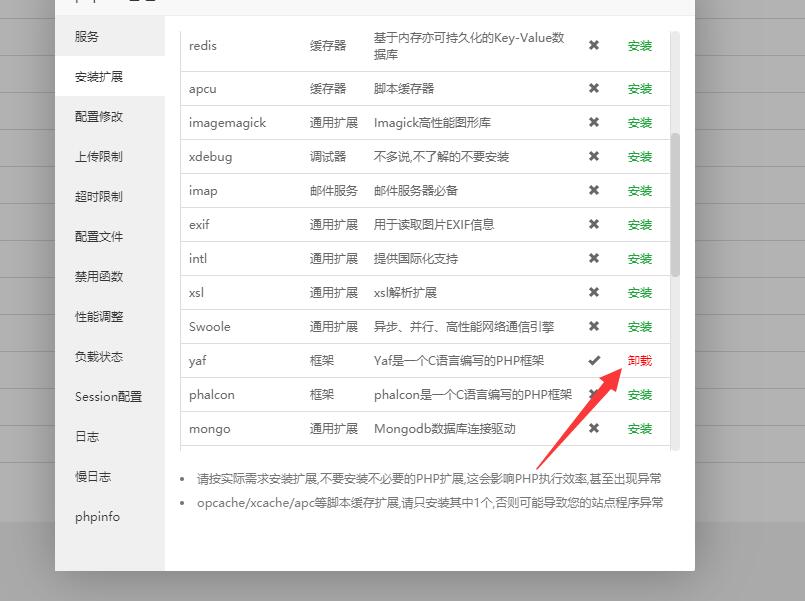This screenshot has height=601, width=805.
Task: Install the Swoole extension
Action: point(640,327)
